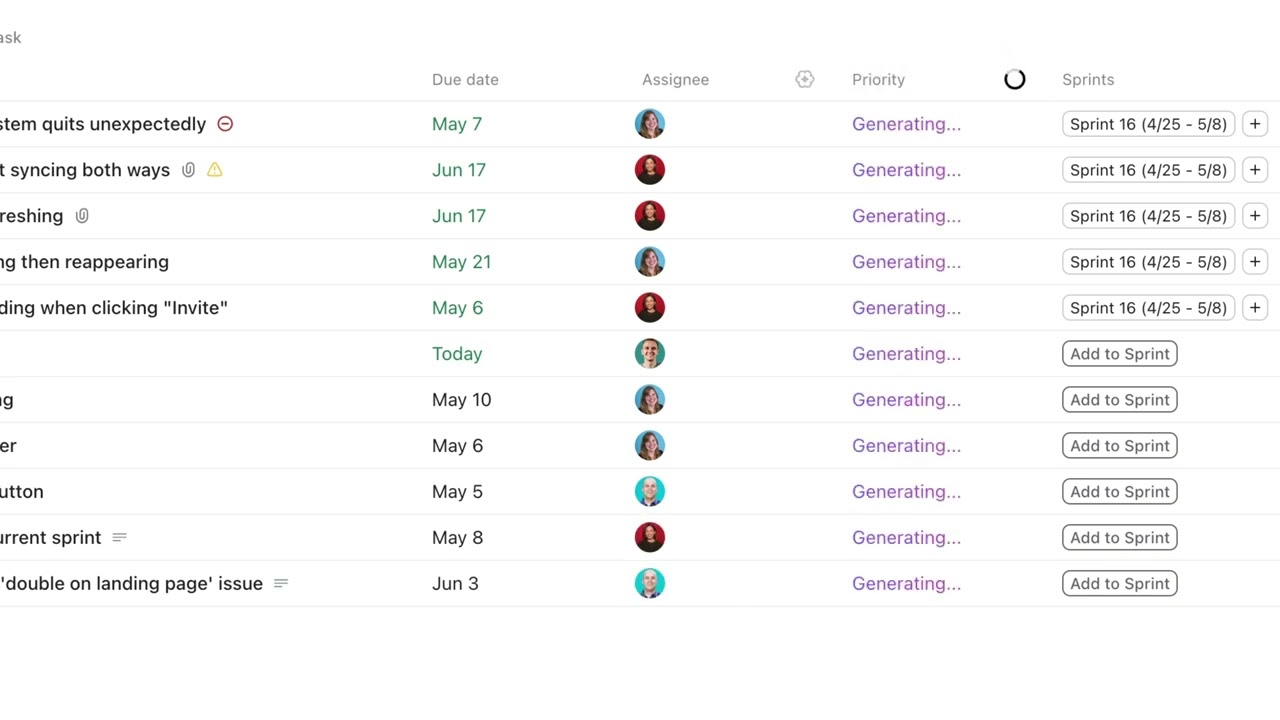Viewport: 1280px width, 720px height.
Task: Click 'Generating...' priority cell on the May 10 row
Action: [906, 400]
